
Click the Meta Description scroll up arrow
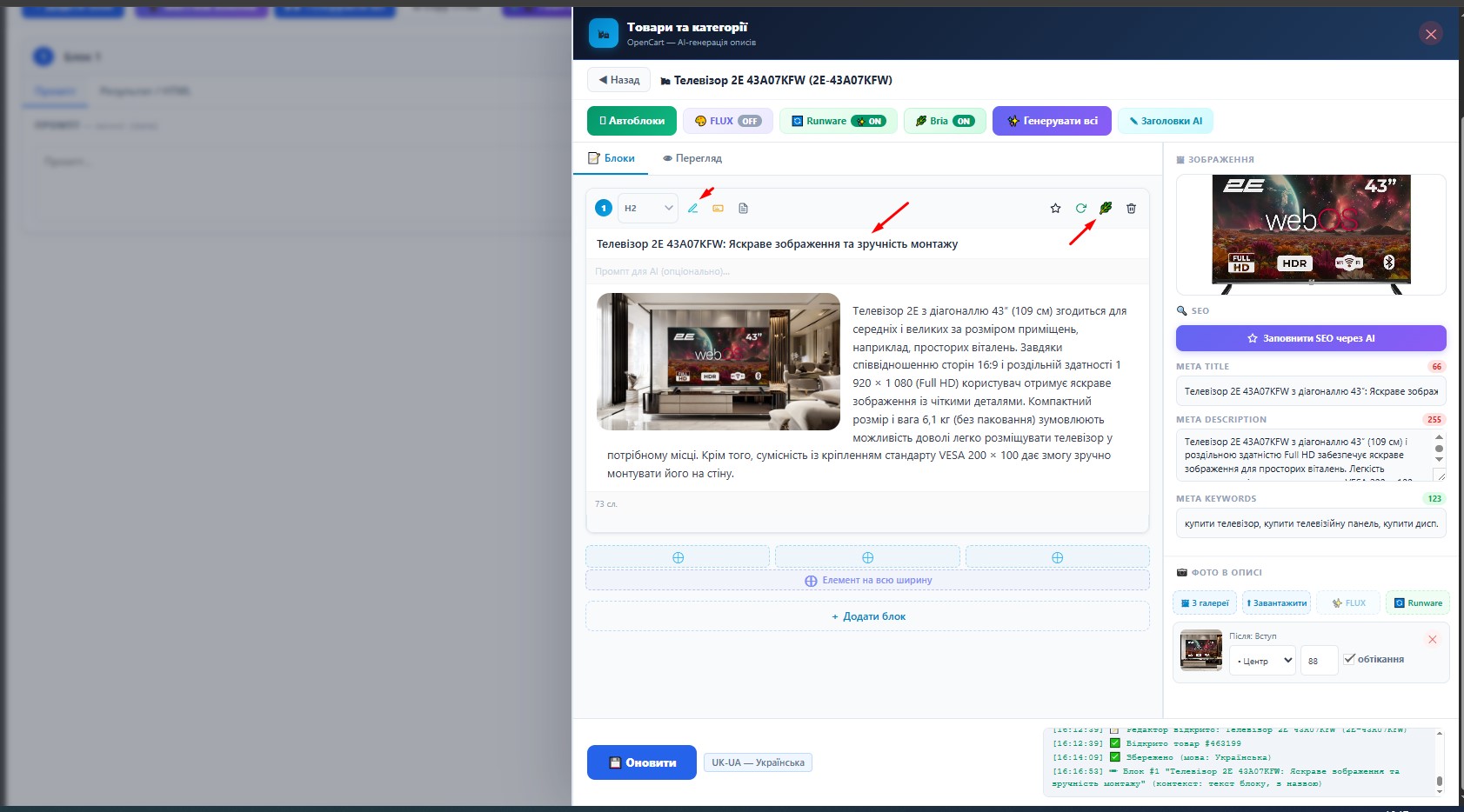point(1439,437)
